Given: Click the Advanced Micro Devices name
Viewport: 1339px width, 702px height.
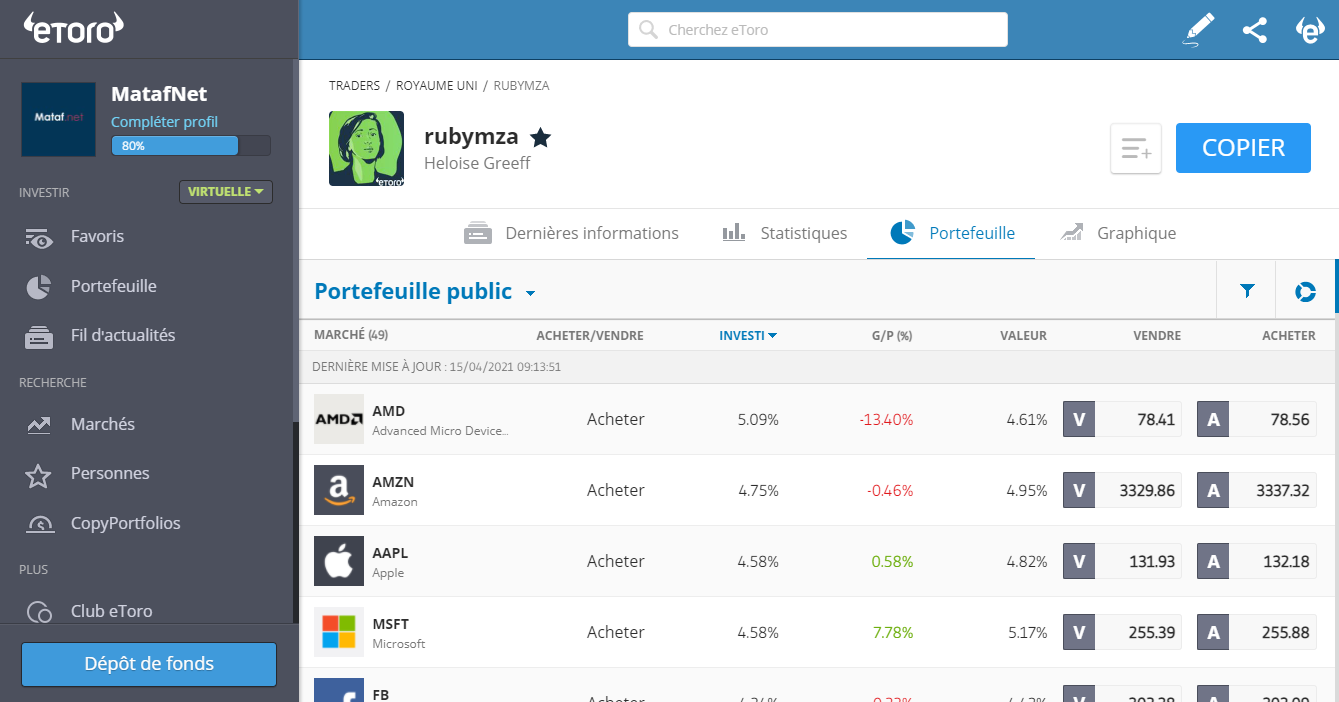Looking at the screenshot, I should [440, 431].
